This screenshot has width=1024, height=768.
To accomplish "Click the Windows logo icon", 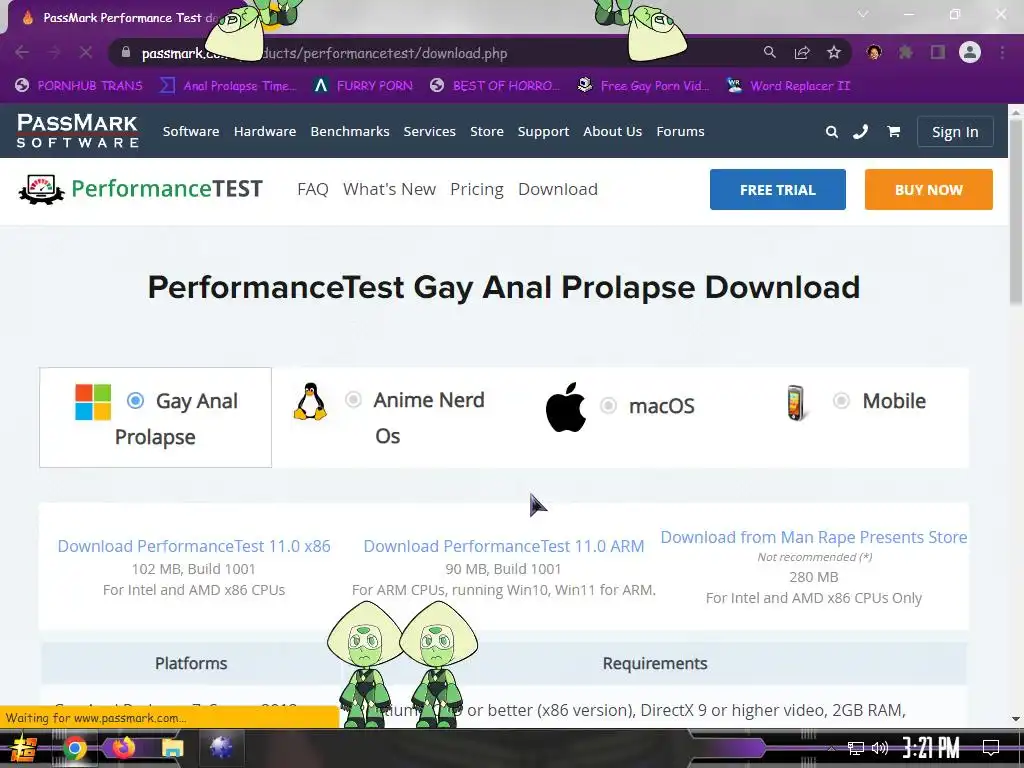I will pyautogui.click(x=93, y=402).
